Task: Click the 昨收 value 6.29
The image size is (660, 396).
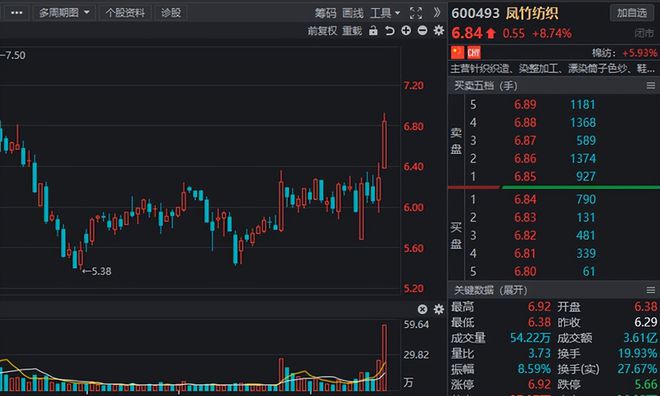Action: click(645, 322)
